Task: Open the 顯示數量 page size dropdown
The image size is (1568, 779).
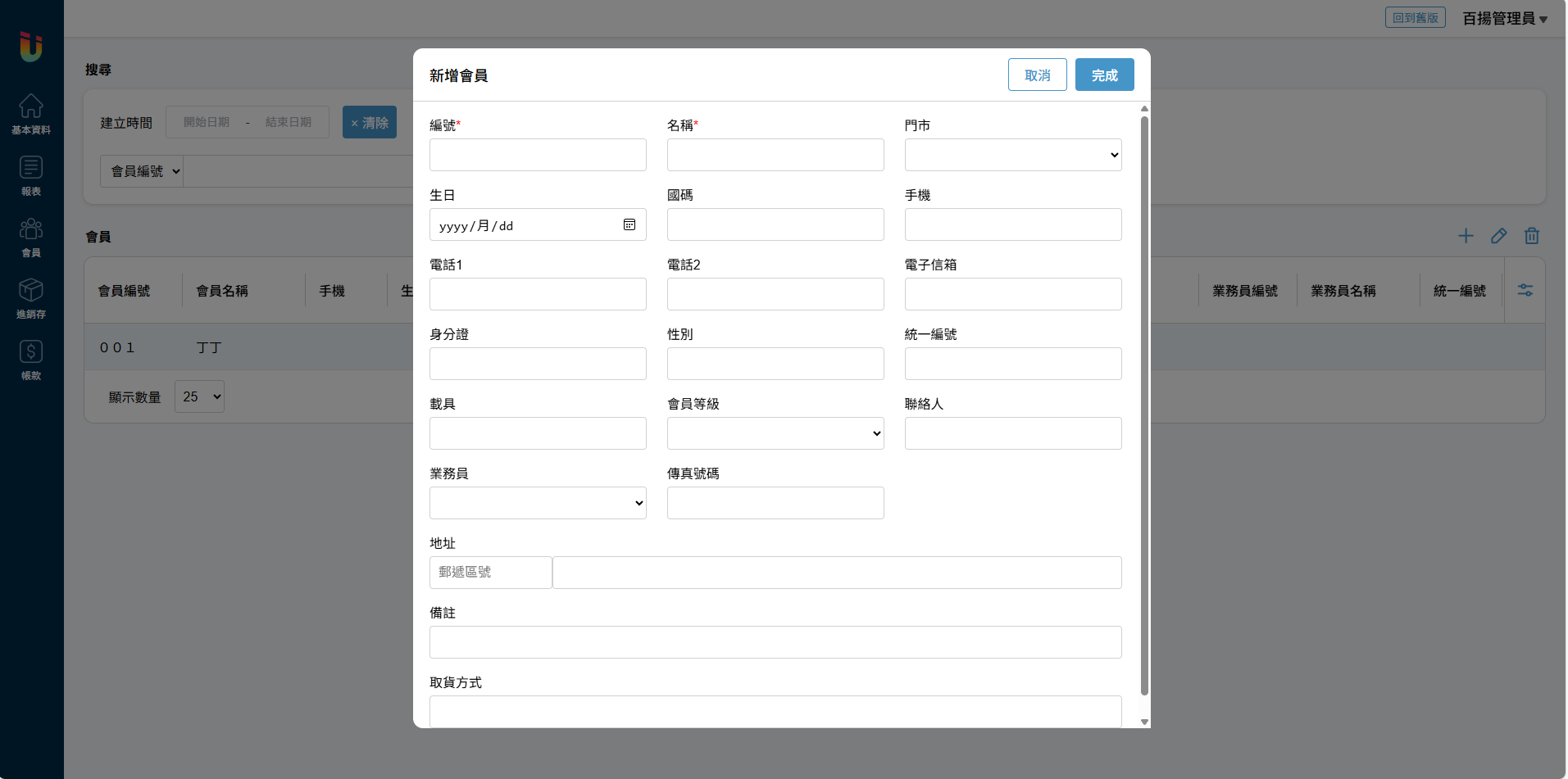Action: click(x=199, y=396)
